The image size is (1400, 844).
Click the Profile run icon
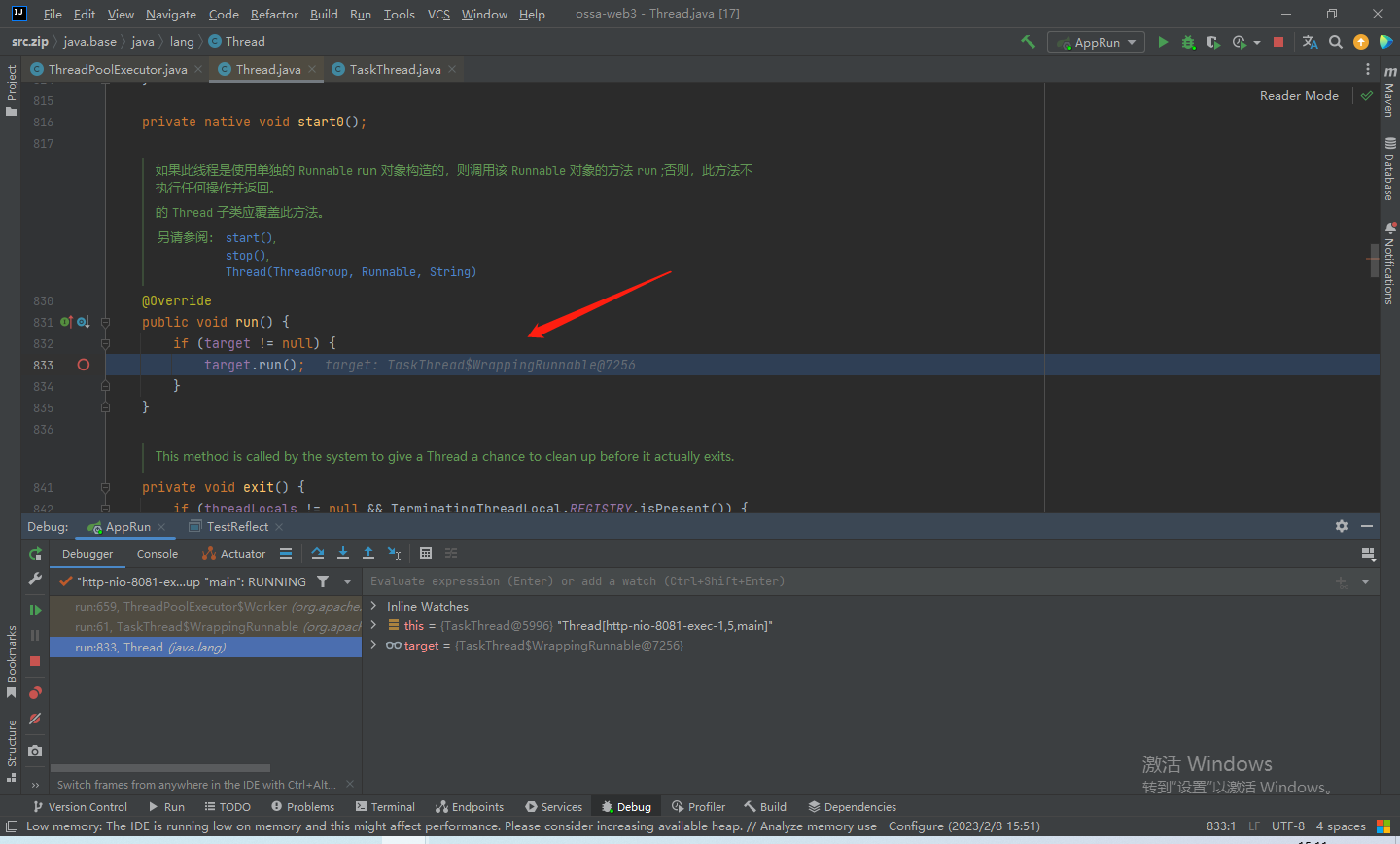pos(1239,42)
